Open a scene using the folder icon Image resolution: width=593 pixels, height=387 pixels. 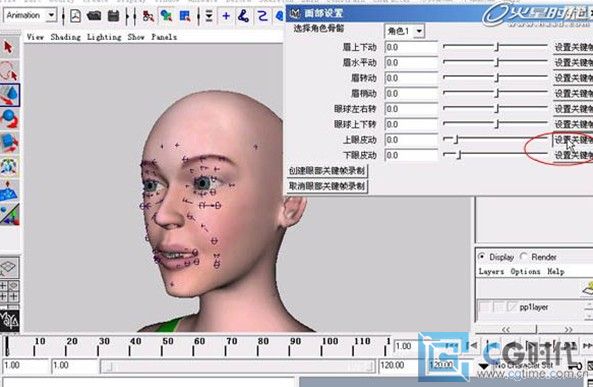[94, 16]
